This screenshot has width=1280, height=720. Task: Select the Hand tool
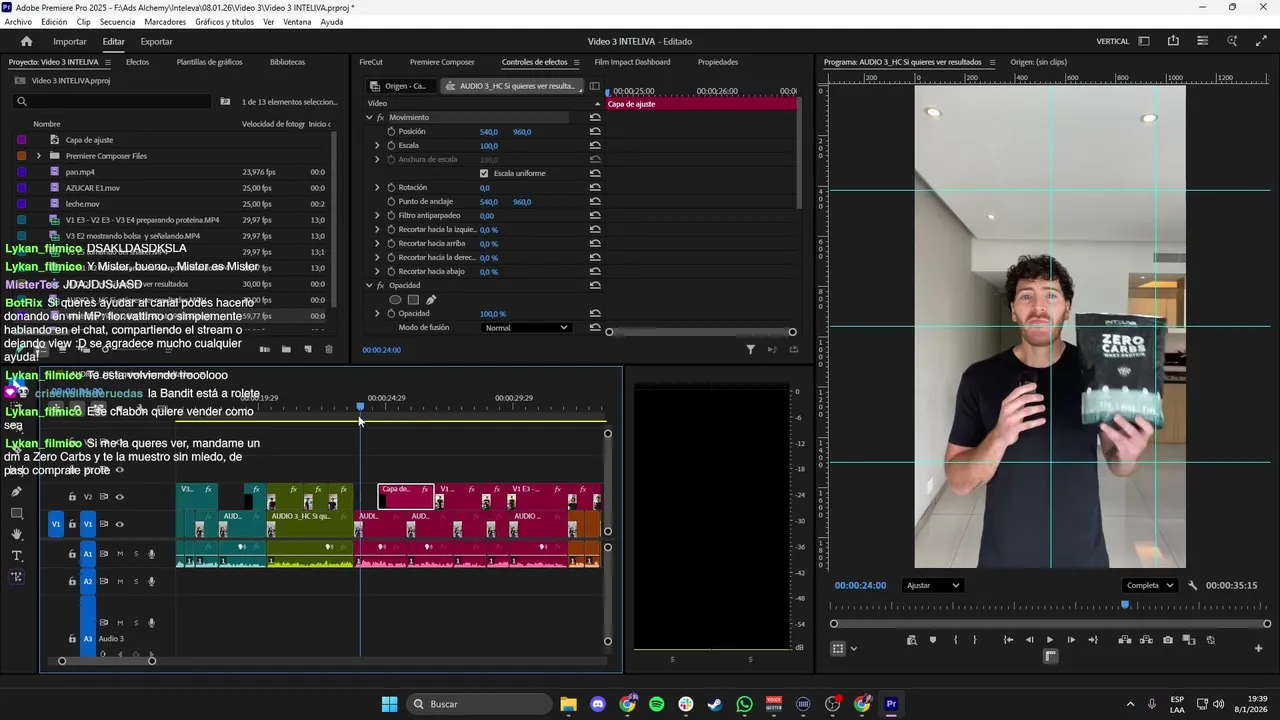tap(16, 534)
